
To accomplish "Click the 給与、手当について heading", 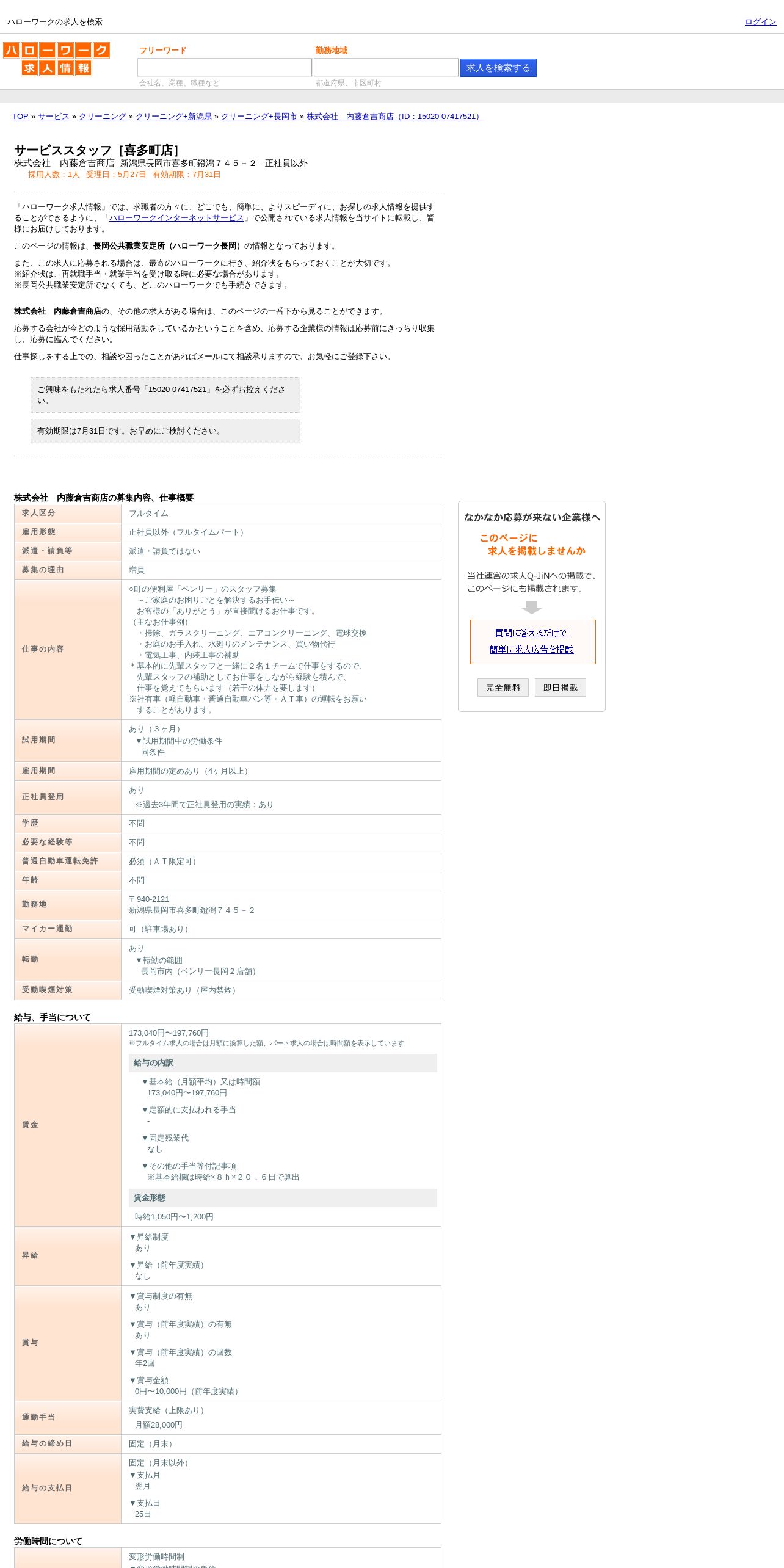I will pos(53,1017).
